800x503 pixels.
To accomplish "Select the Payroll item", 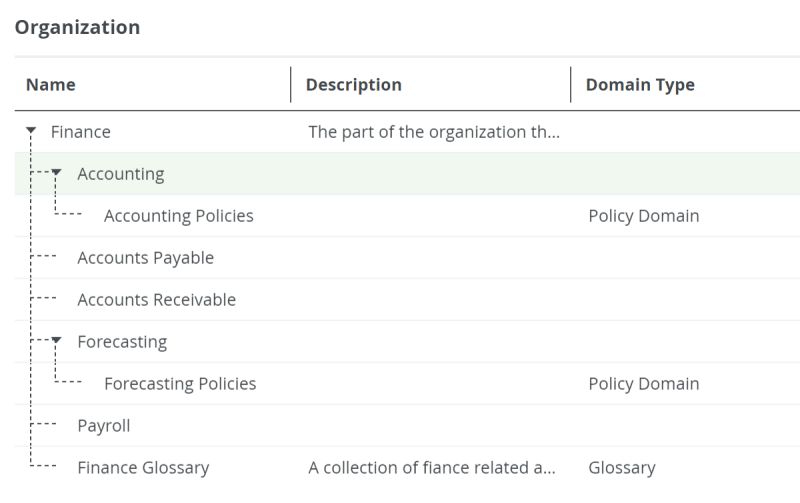I will tap(104, 426).
